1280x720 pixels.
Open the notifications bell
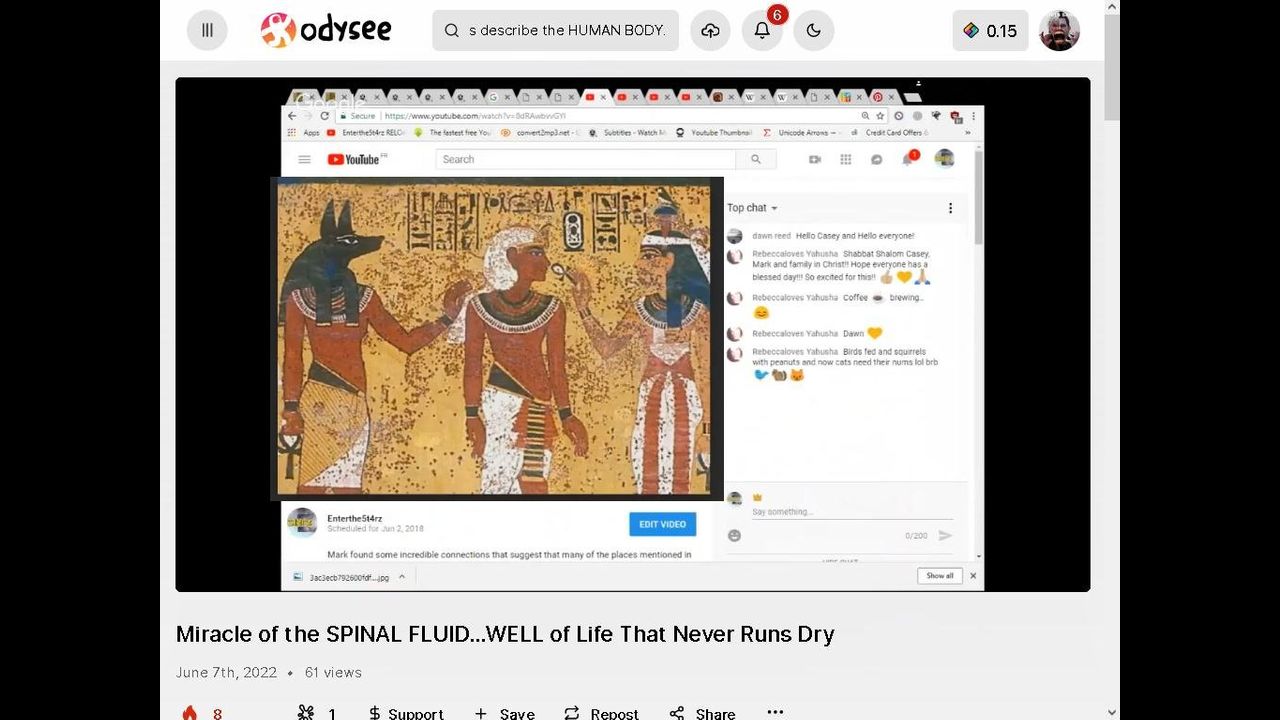762,30
